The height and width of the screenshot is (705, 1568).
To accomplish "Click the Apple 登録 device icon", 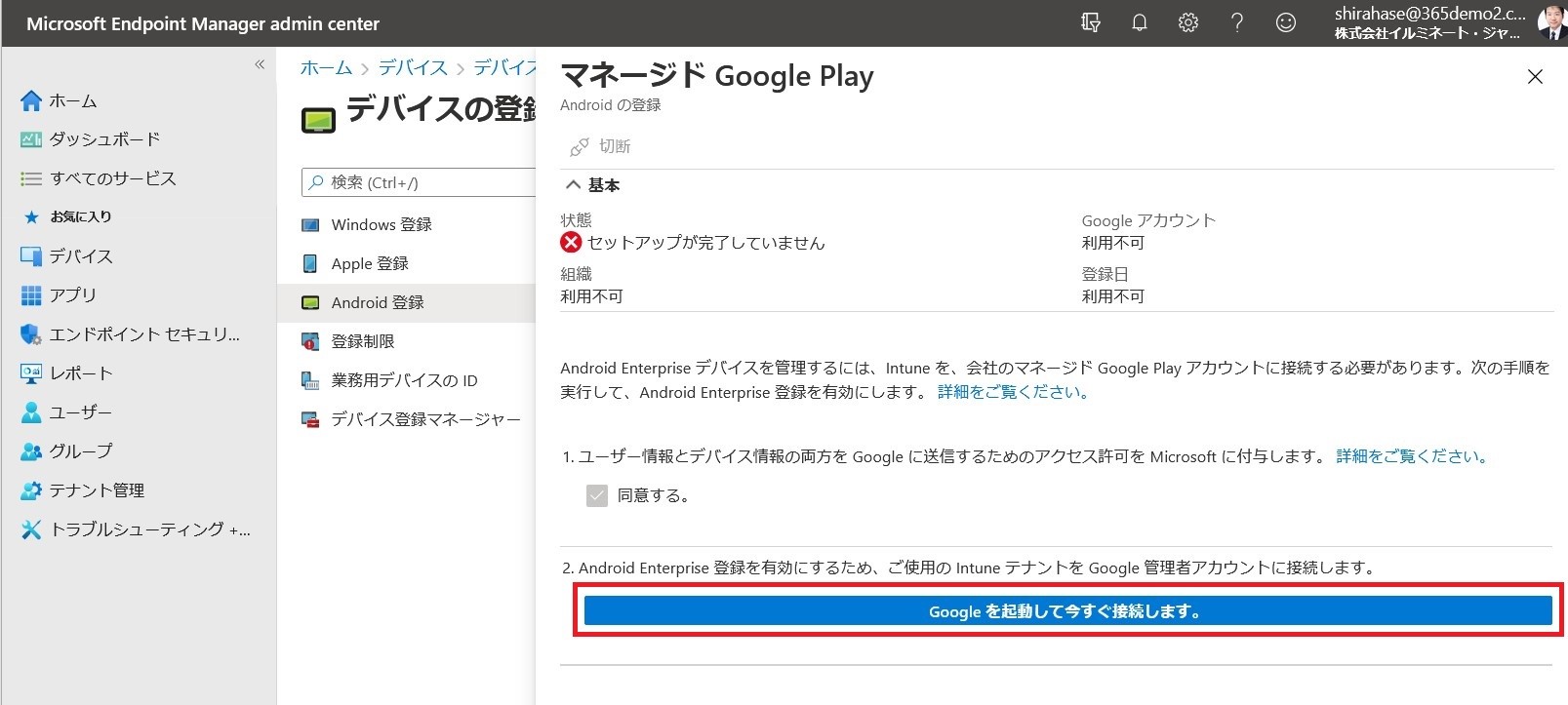I will click(x=310, y=264).
